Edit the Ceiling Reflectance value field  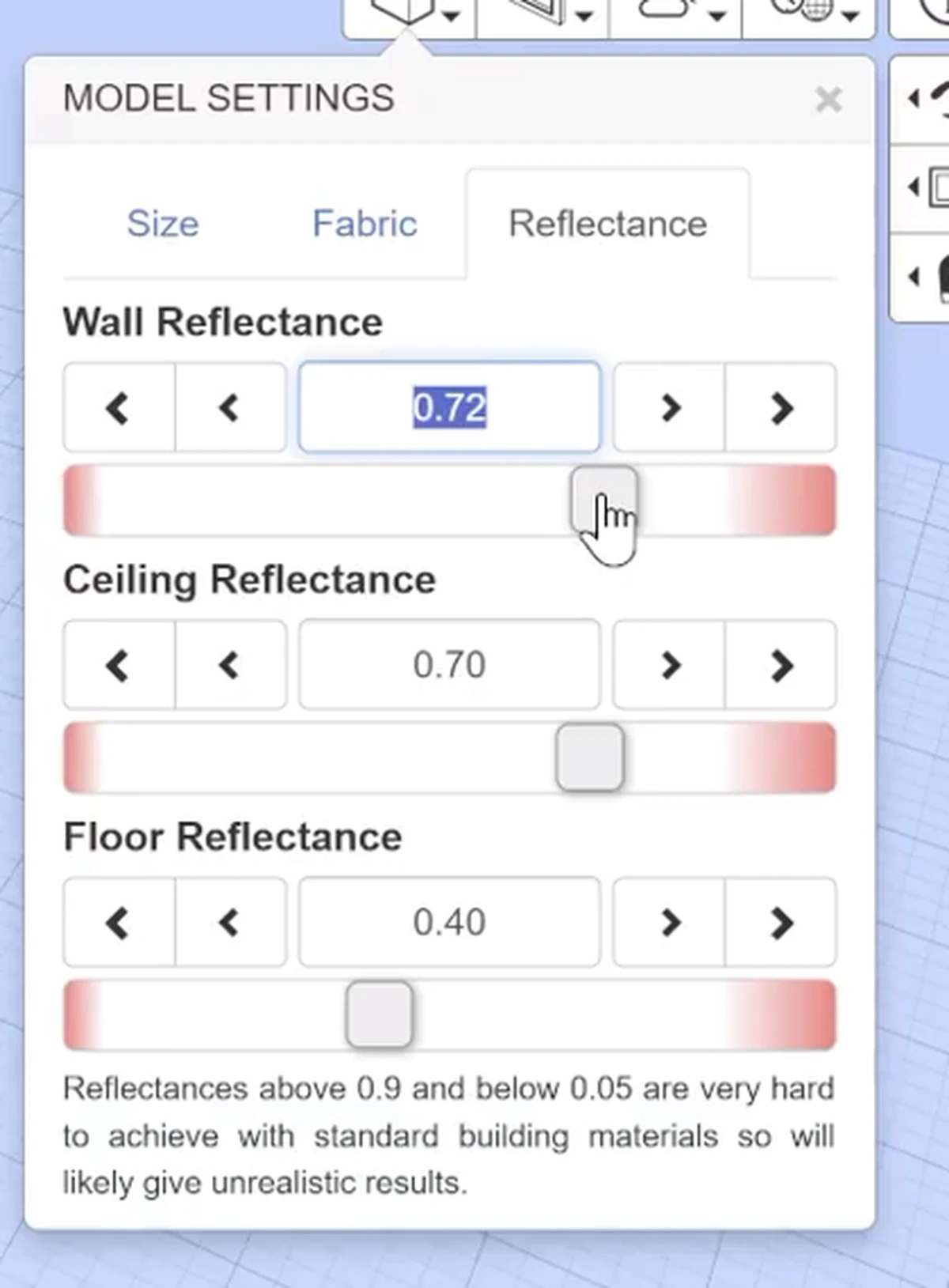click(x=449, y=665)
